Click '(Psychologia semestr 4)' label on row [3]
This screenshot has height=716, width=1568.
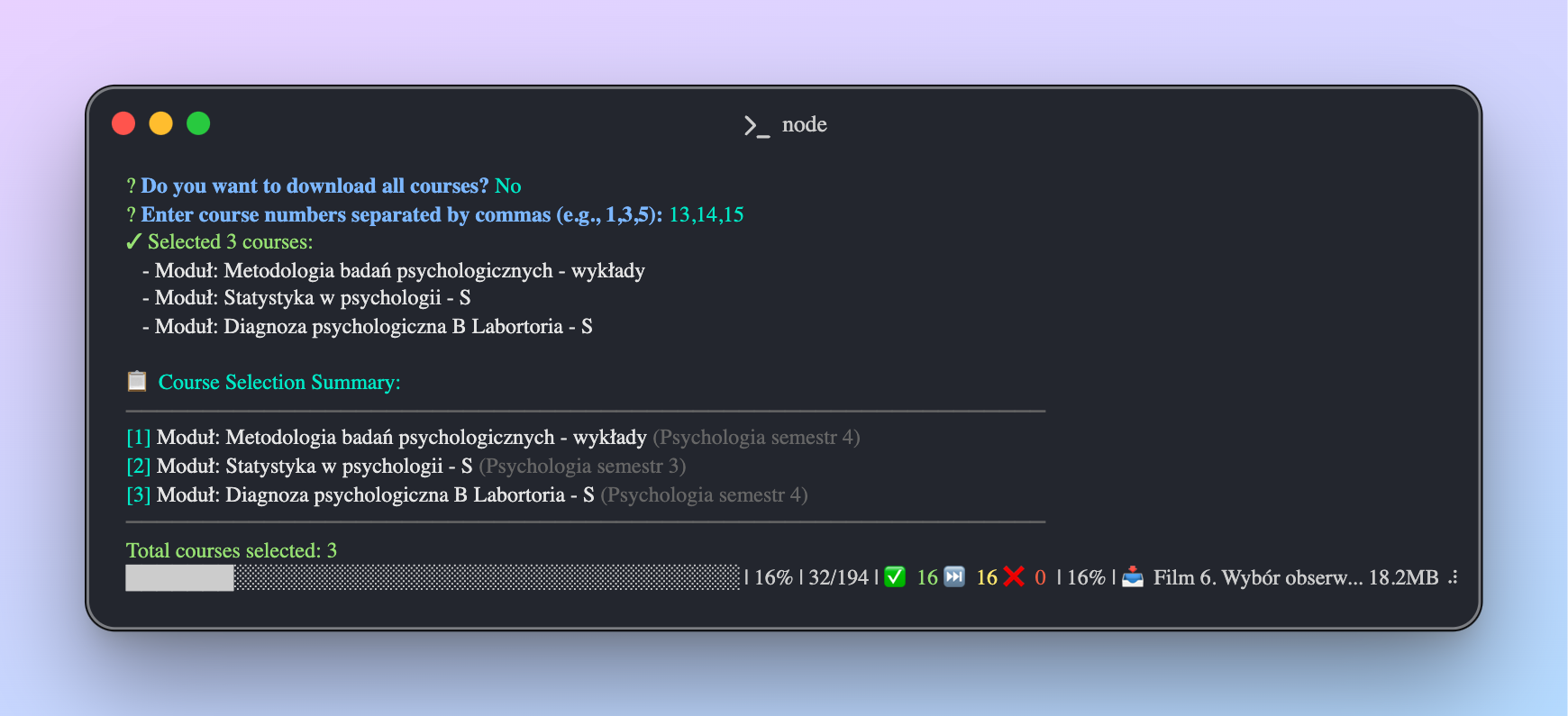click(x=704, y=494)
